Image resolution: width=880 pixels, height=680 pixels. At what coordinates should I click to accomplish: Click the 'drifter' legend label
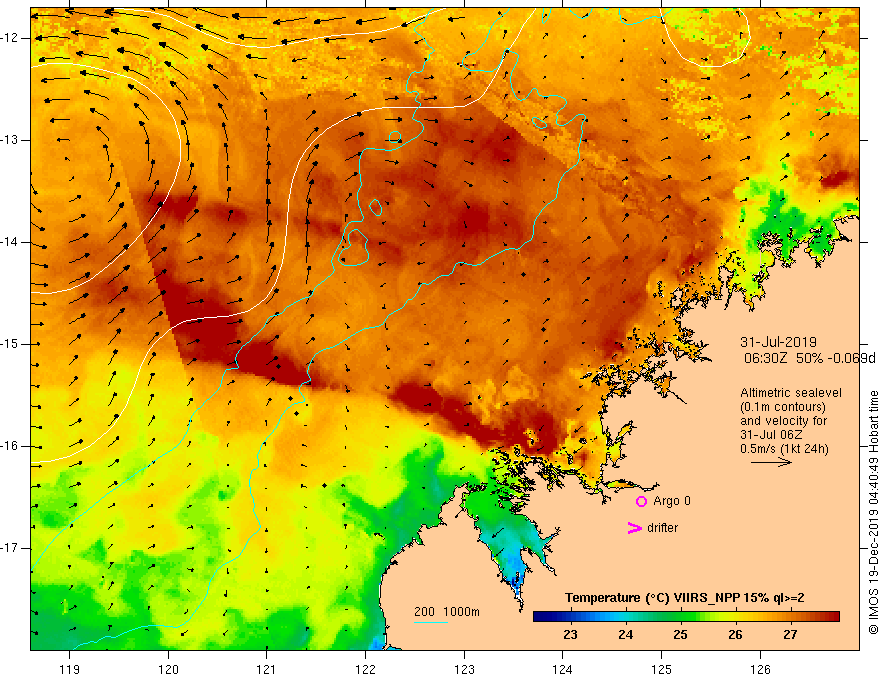coord(662,528)
